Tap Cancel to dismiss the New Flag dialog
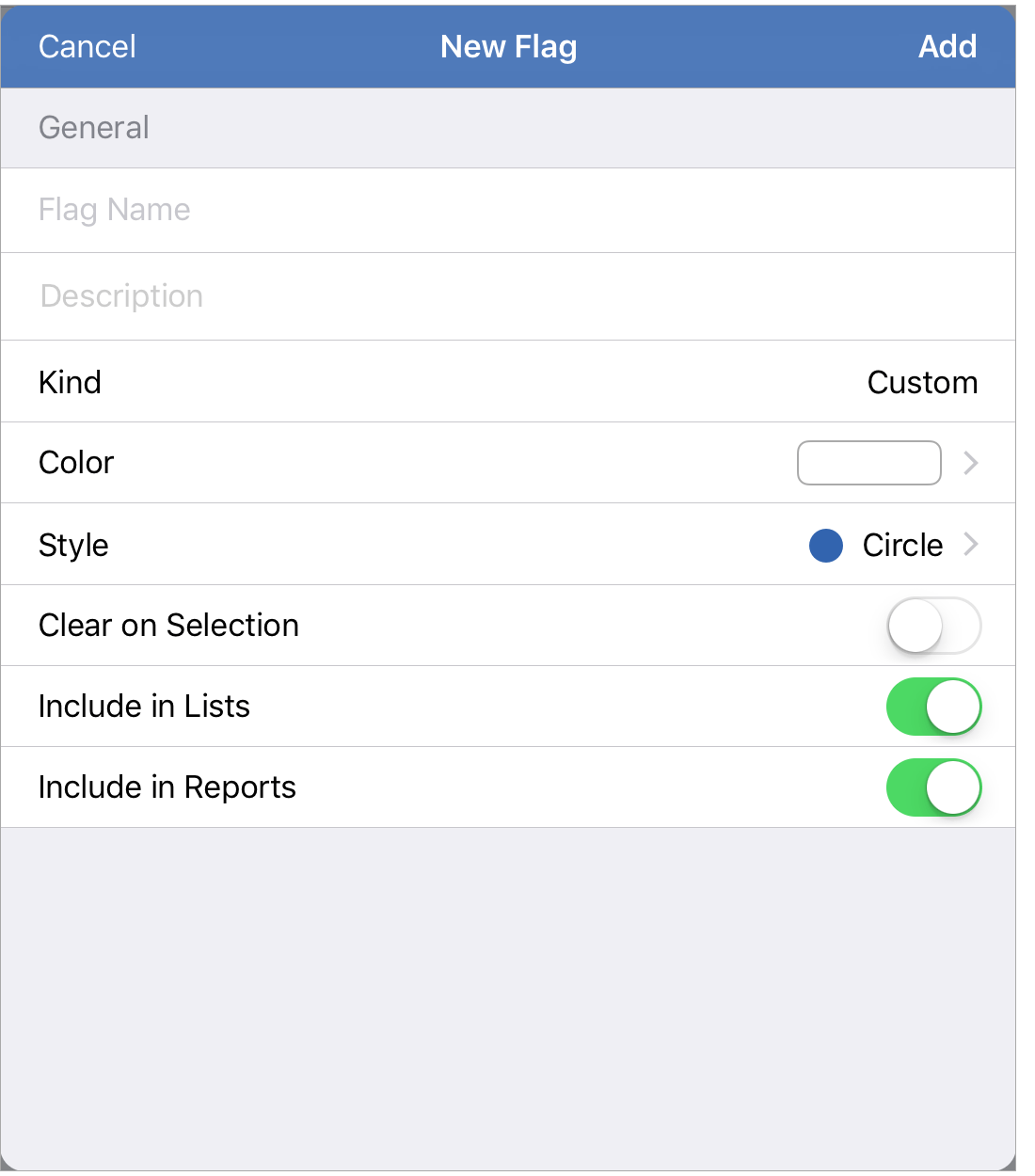 (x=87, y=47)
